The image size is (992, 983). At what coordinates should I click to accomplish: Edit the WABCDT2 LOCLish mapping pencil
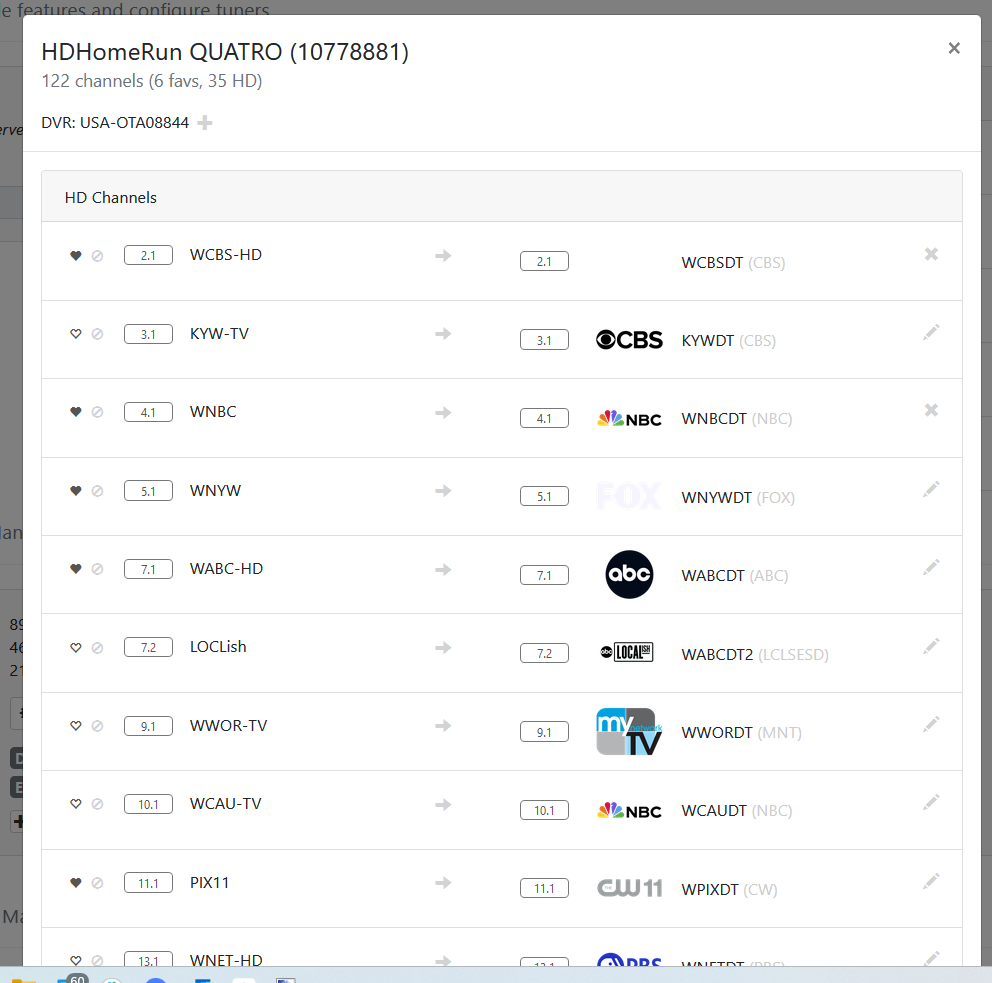point(931,646)
